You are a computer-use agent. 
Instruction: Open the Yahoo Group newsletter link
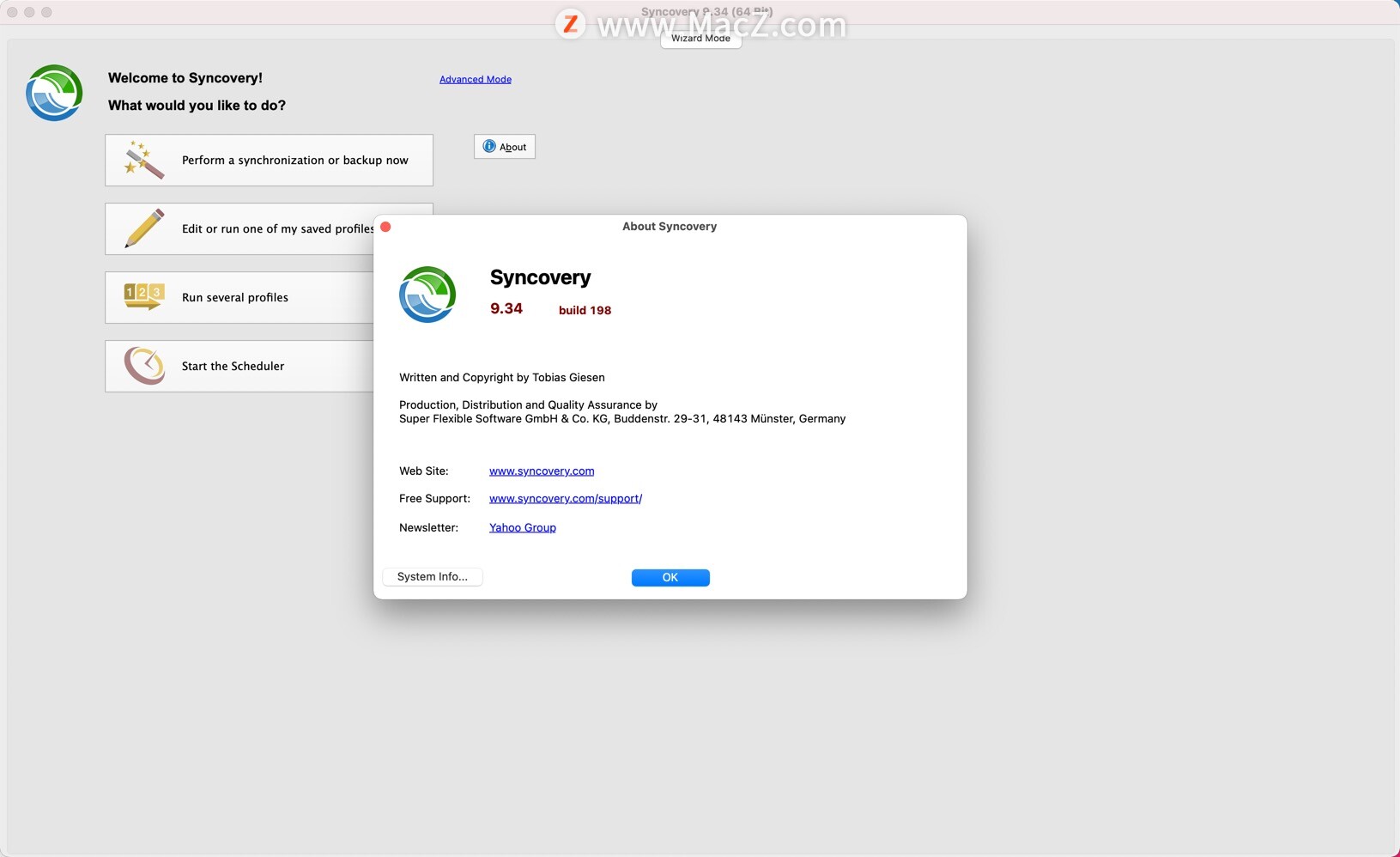(x=523, y=527)
